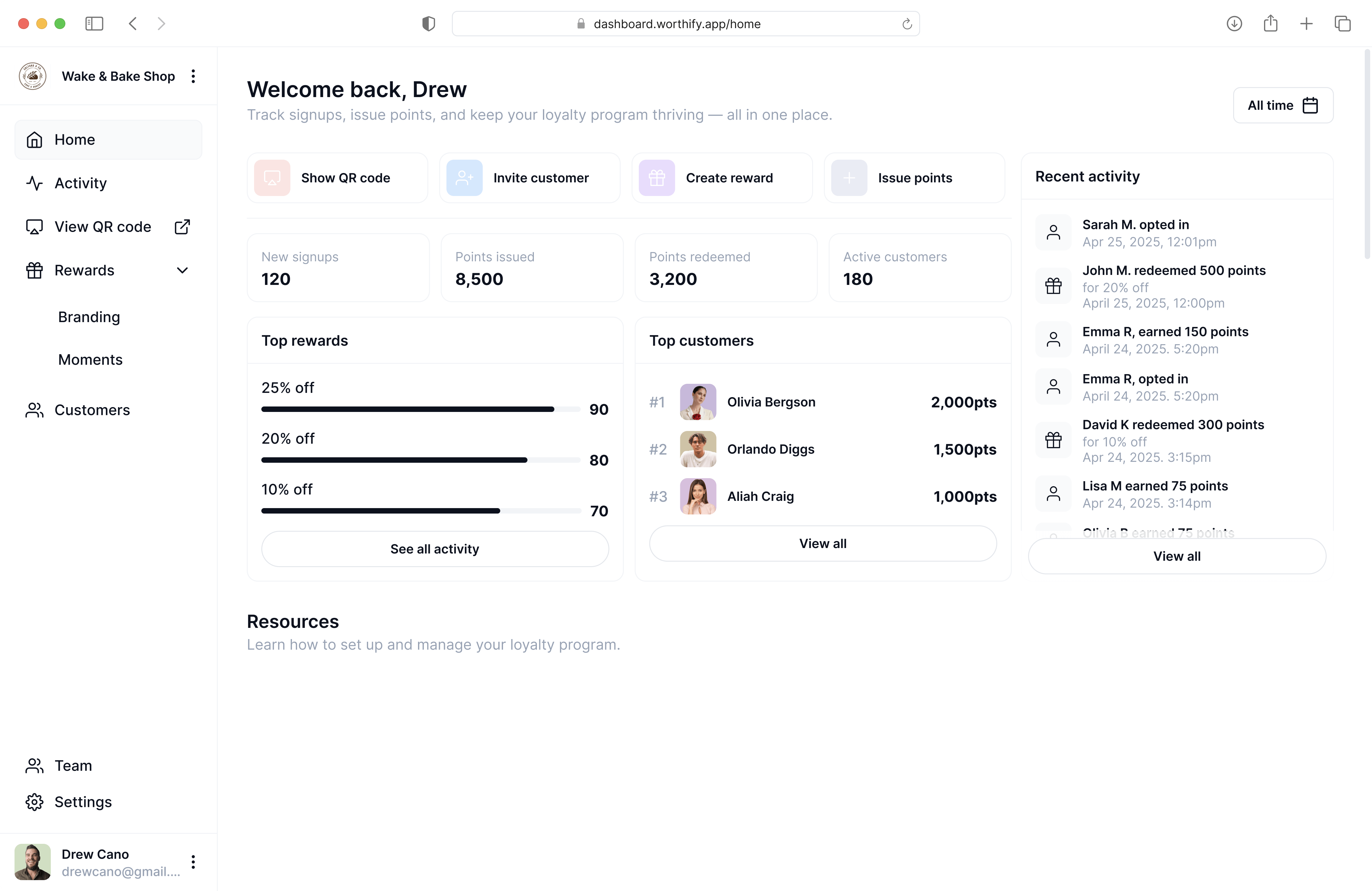Open the Moments submenu item
The width and height of the screenshot is (1372, 891).
click(x=90, y=360)
